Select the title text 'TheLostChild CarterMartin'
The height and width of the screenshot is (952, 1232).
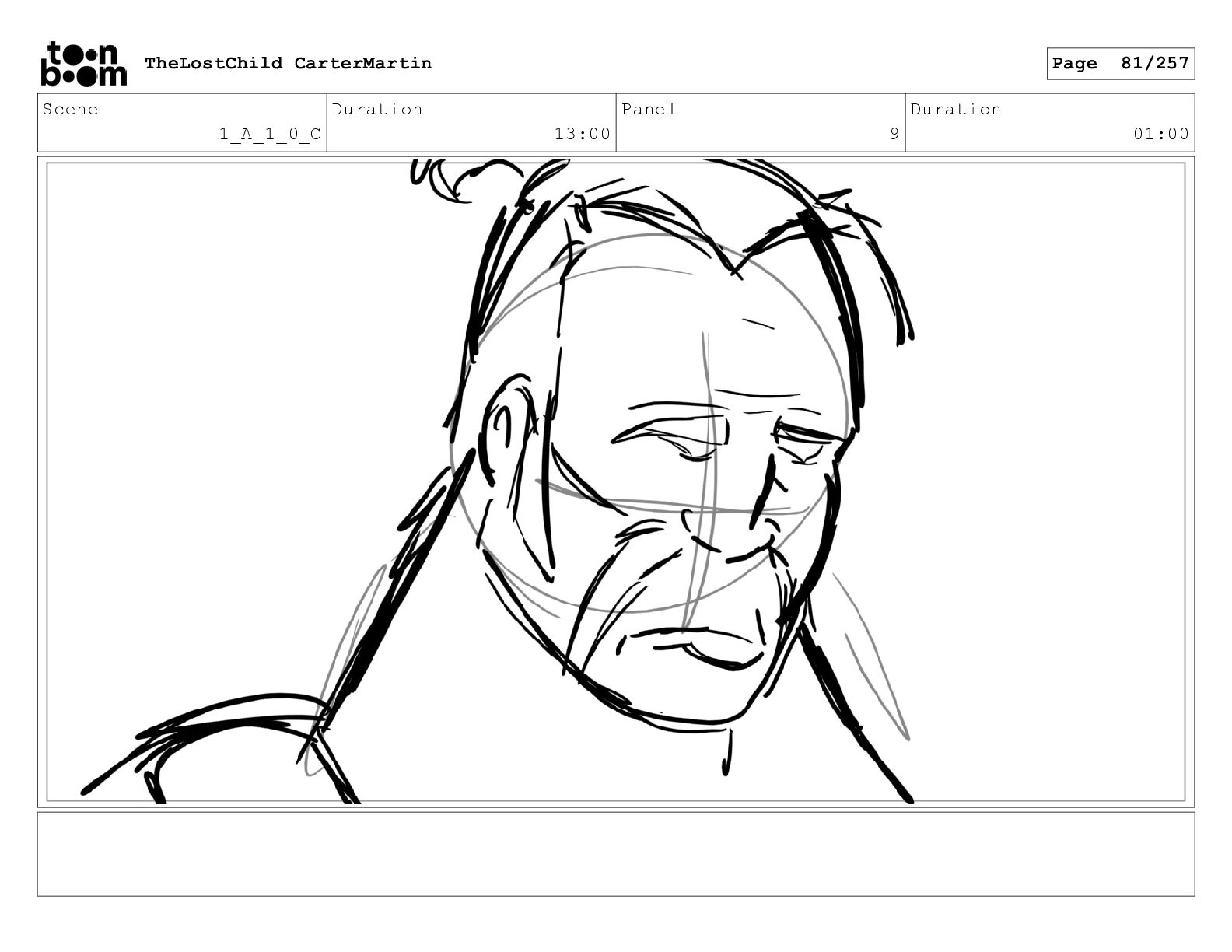coord(288,63)
